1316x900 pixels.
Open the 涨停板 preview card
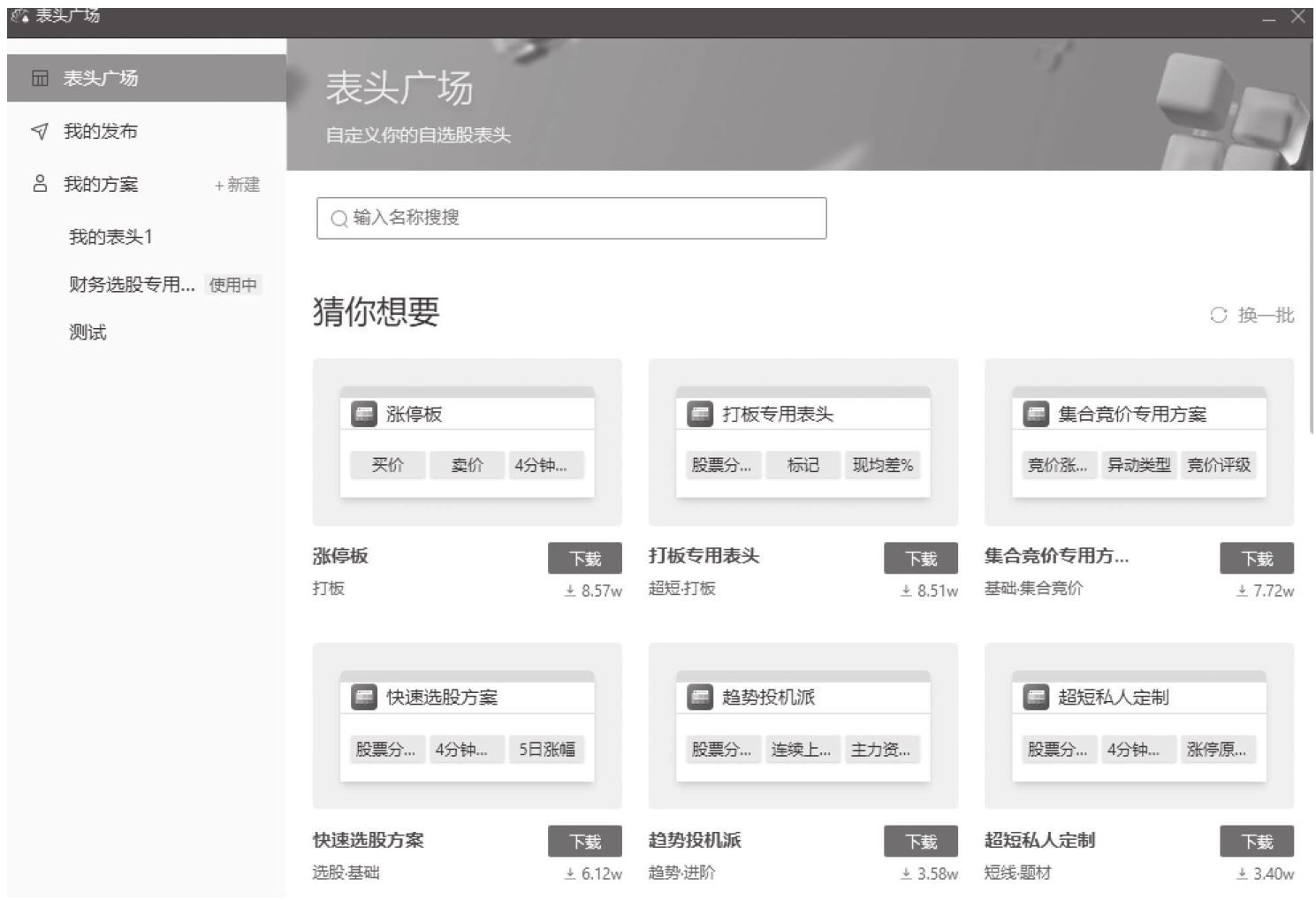pos(468,442)
